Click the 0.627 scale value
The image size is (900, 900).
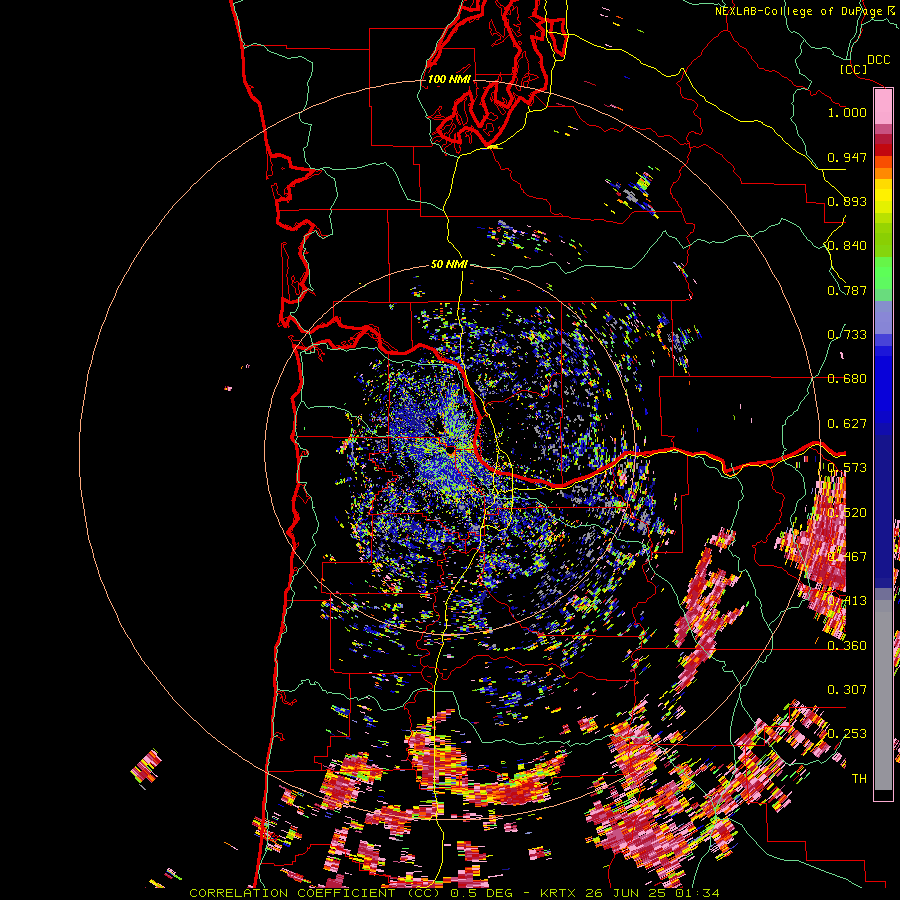847,424
